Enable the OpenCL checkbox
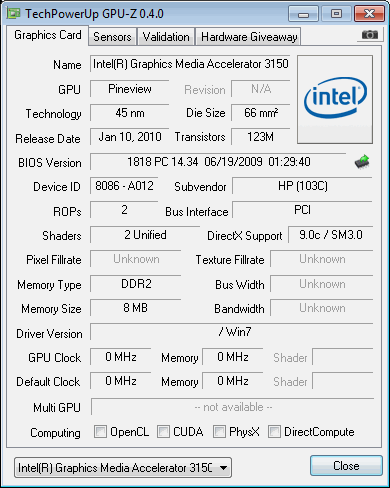The image size is (390, 488). [x=100, y=431]
